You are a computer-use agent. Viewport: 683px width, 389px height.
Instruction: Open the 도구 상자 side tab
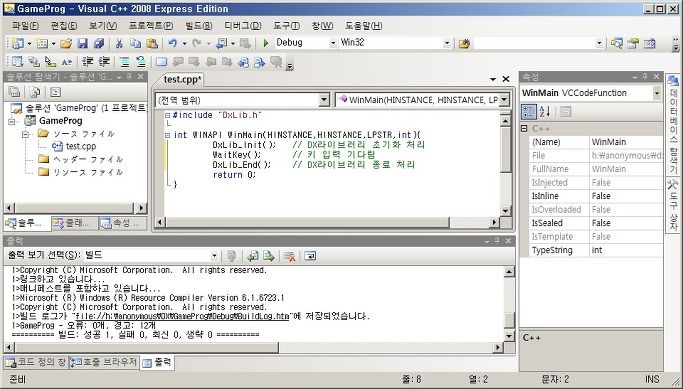(673, 205)
